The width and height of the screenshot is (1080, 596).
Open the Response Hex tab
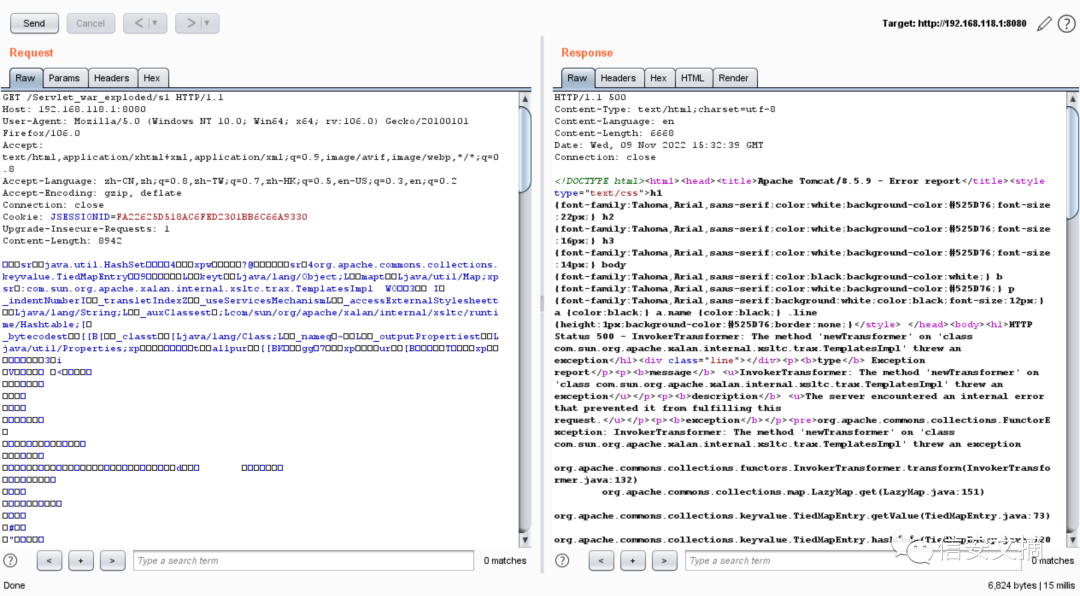tap(658, 78)
